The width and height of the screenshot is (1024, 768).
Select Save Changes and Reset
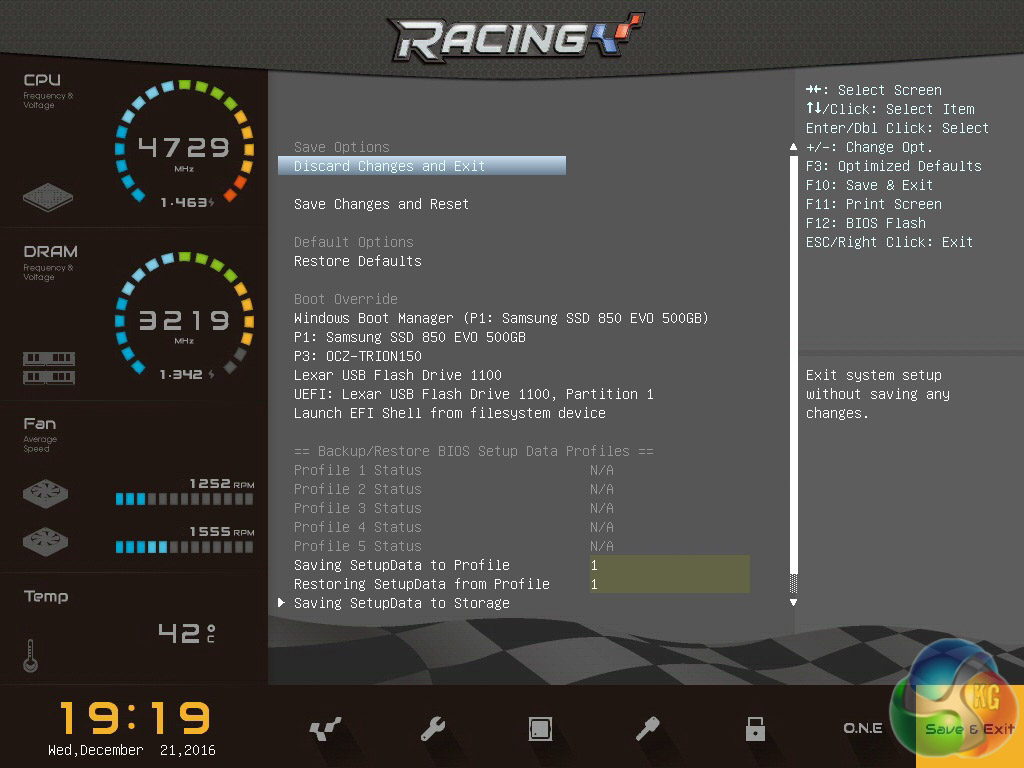(381, 204)
